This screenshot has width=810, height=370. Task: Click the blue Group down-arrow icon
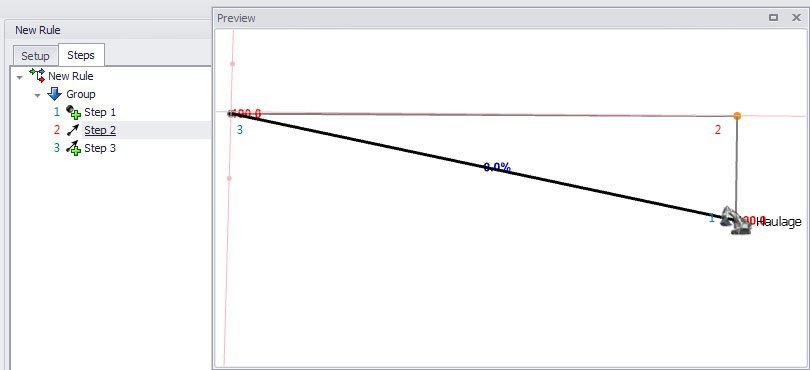[54, 94]
